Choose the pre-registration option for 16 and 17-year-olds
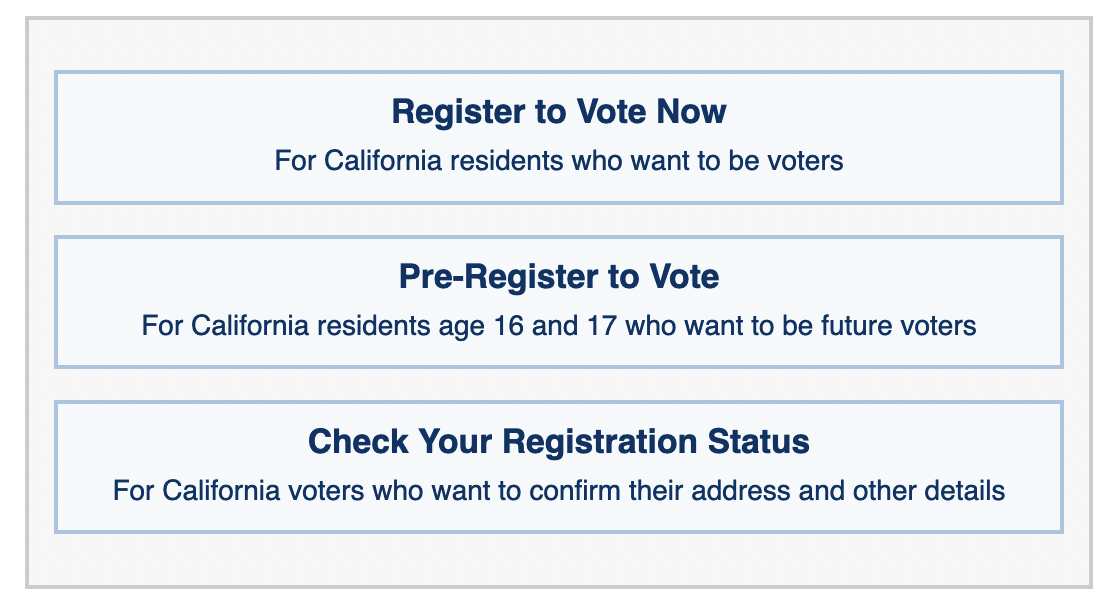Image resolution: width=1116 pixels, height=606 pixels. (x=558, y=302)
